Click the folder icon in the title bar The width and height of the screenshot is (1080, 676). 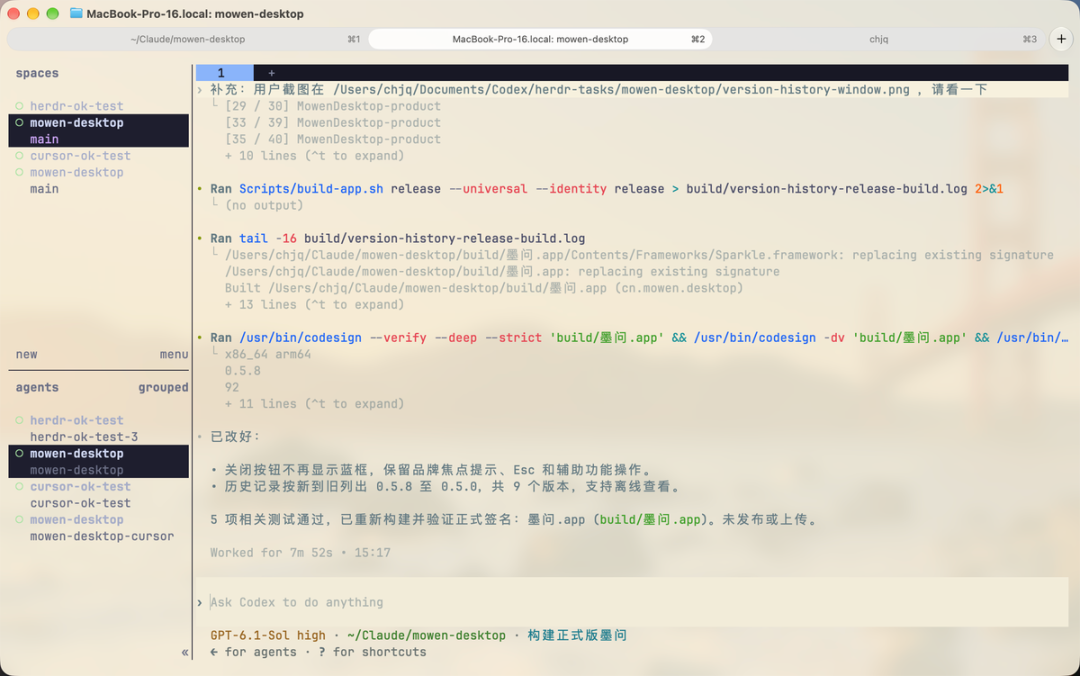pyautogui.click(x=76, y=13)
